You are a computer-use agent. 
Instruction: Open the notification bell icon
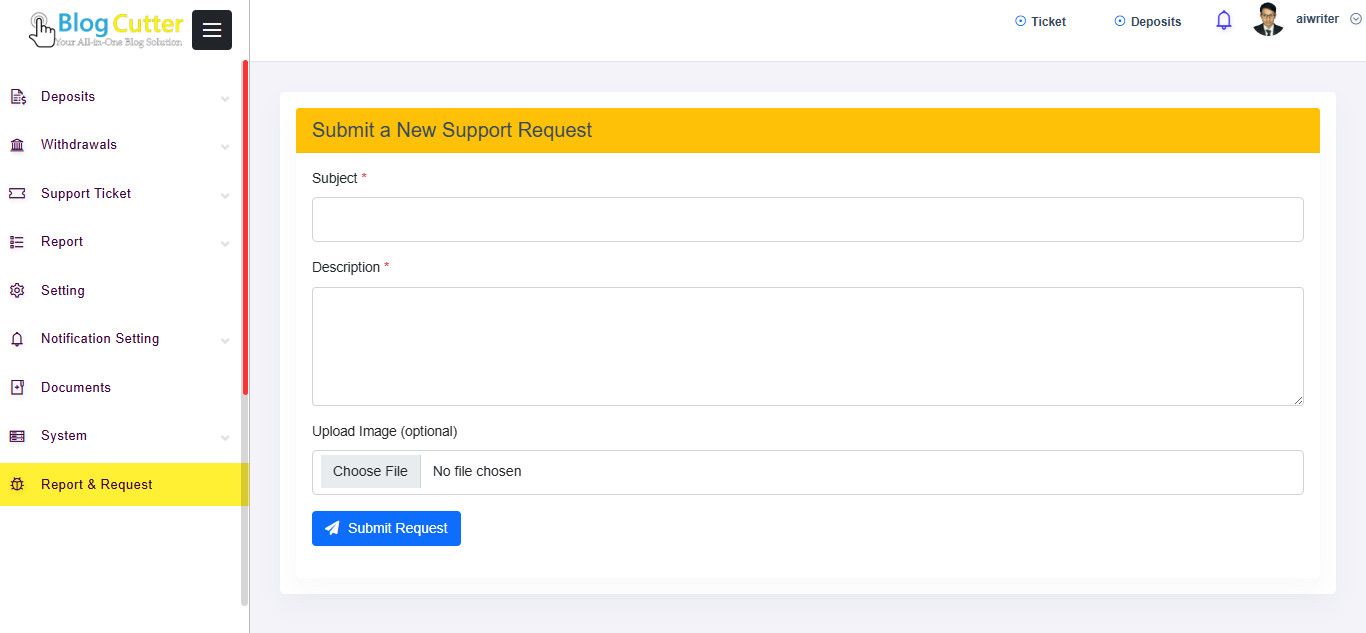click(1223, 20)
